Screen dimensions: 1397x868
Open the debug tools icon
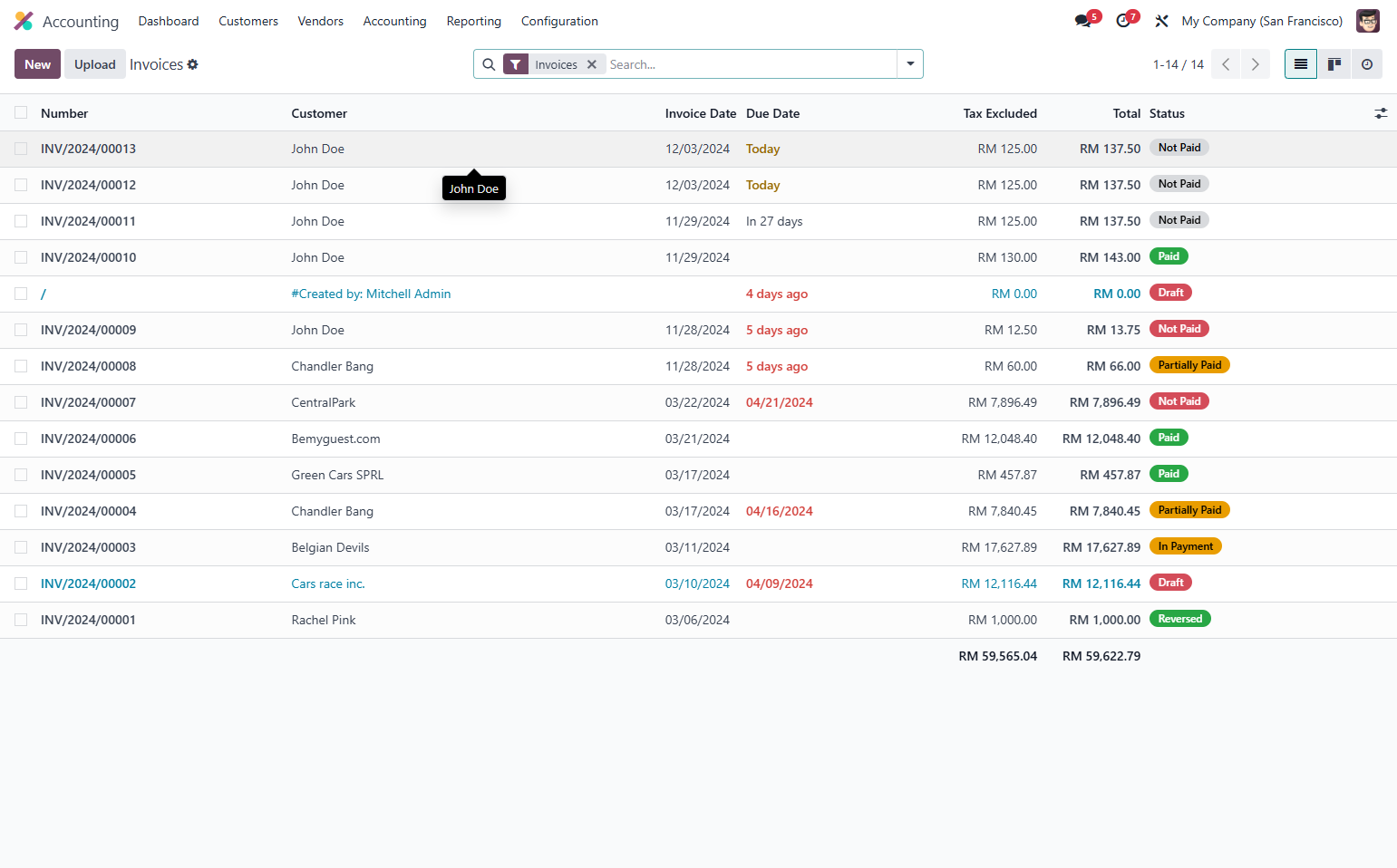(x=1161, y=21)
